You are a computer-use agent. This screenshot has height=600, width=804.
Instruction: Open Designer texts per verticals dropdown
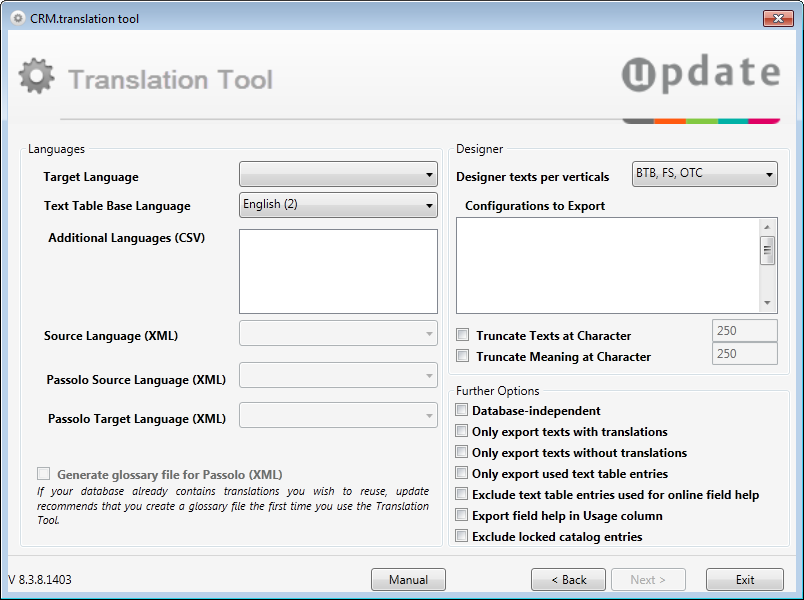705,174
